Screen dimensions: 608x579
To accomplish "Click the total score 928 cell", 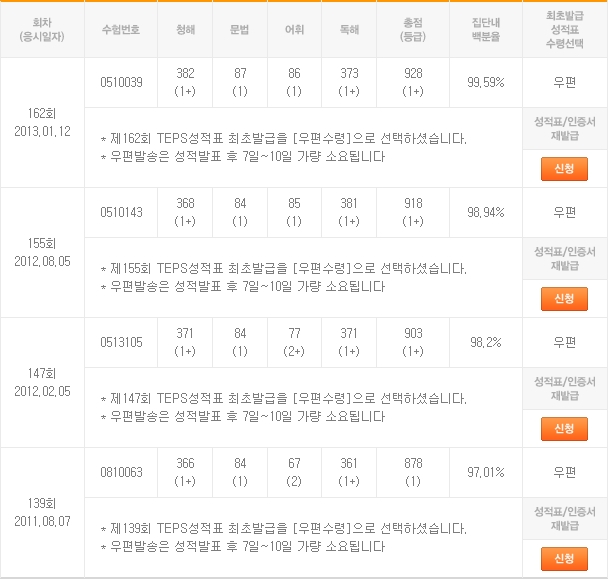I will [413, 82].
